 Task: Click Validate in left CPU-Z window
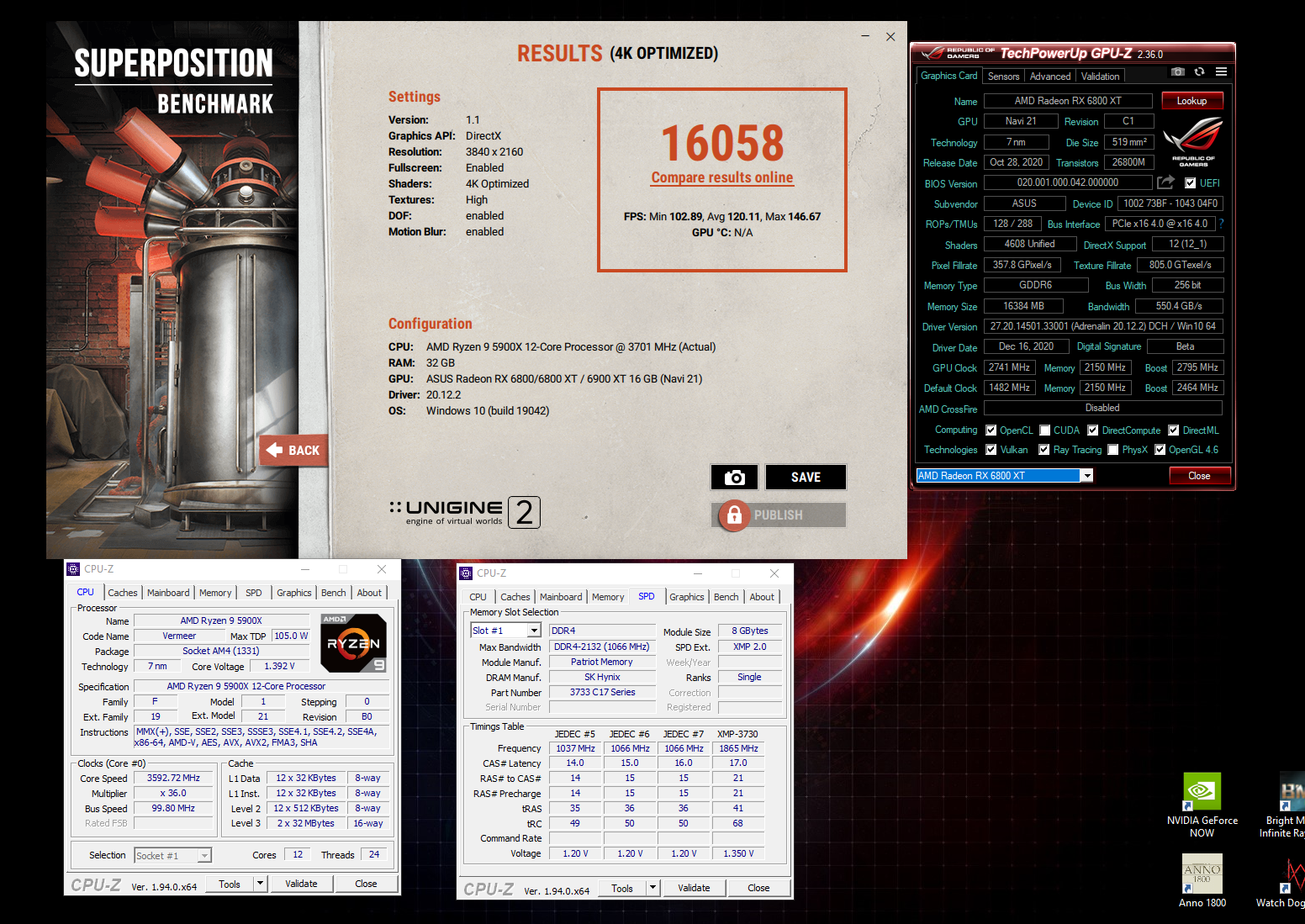(301, 884)
